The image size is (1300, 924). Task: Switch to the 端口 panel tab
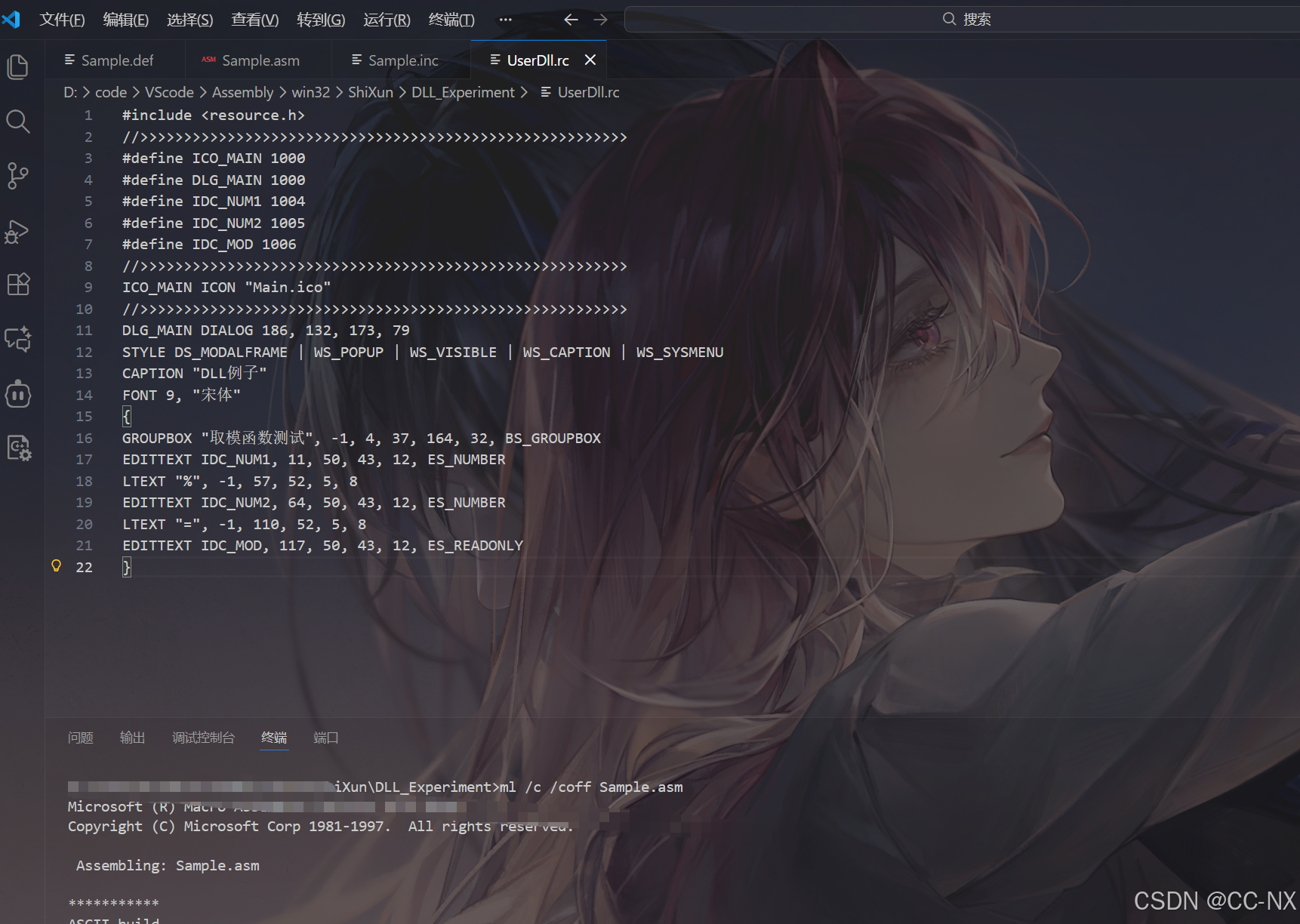point(326,738)
